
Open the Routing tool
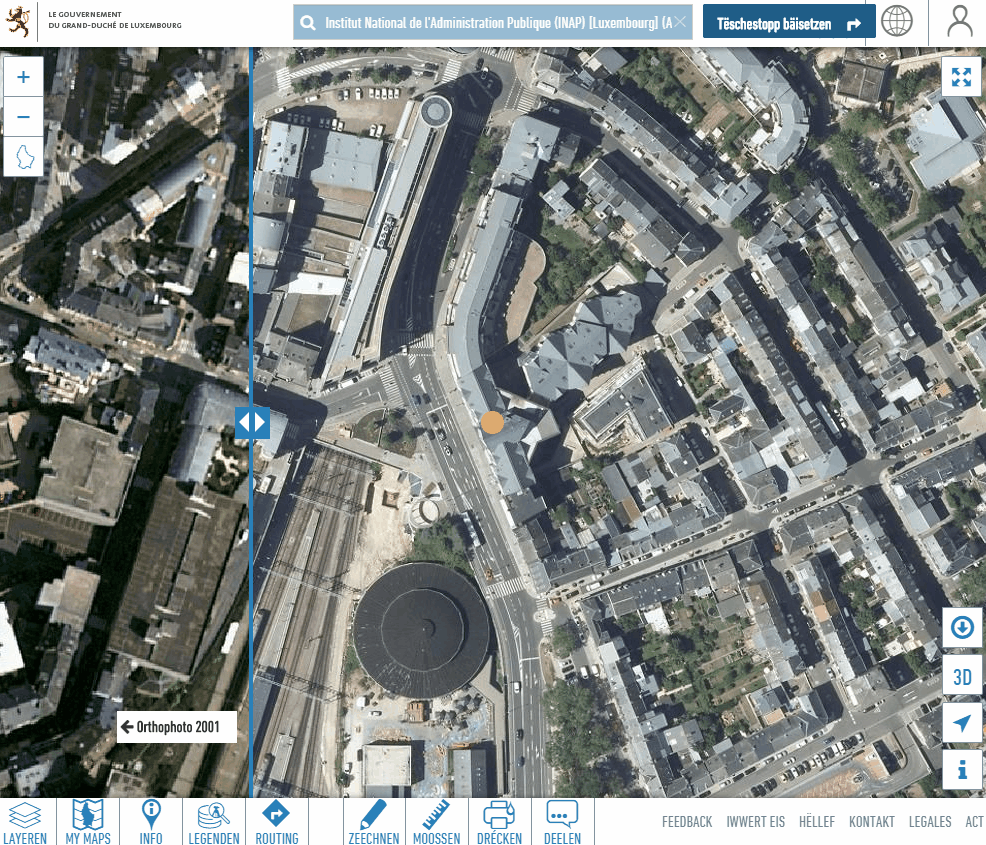pos(275,822)
